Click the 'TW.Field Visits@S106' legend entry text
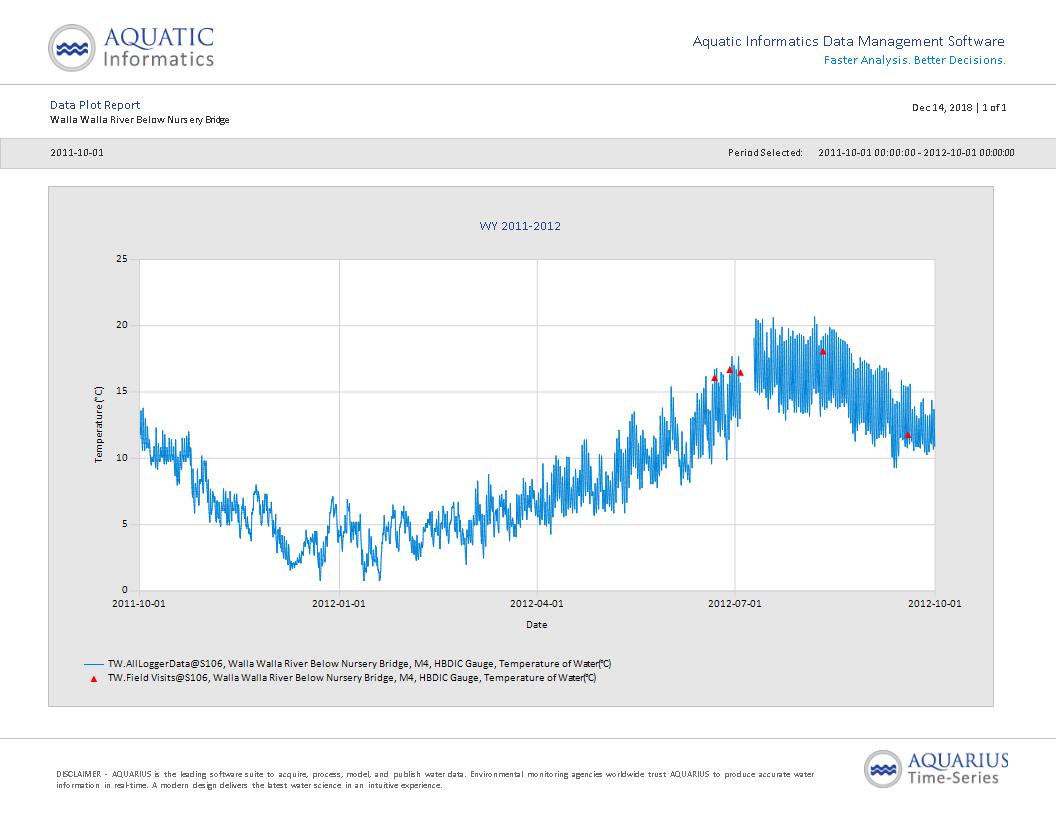1056x816 pixels. 352,678
